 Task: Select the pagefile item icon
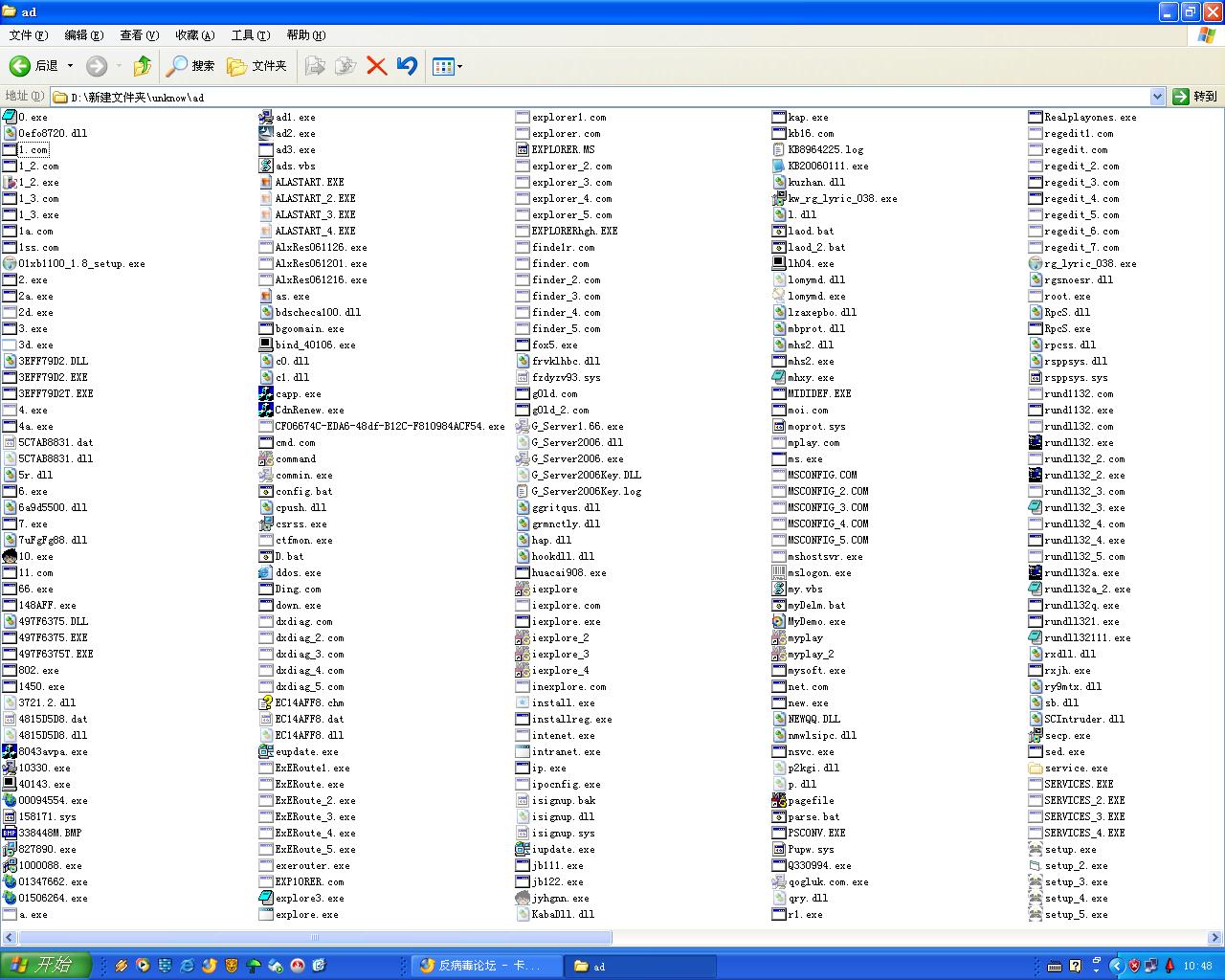779,801
